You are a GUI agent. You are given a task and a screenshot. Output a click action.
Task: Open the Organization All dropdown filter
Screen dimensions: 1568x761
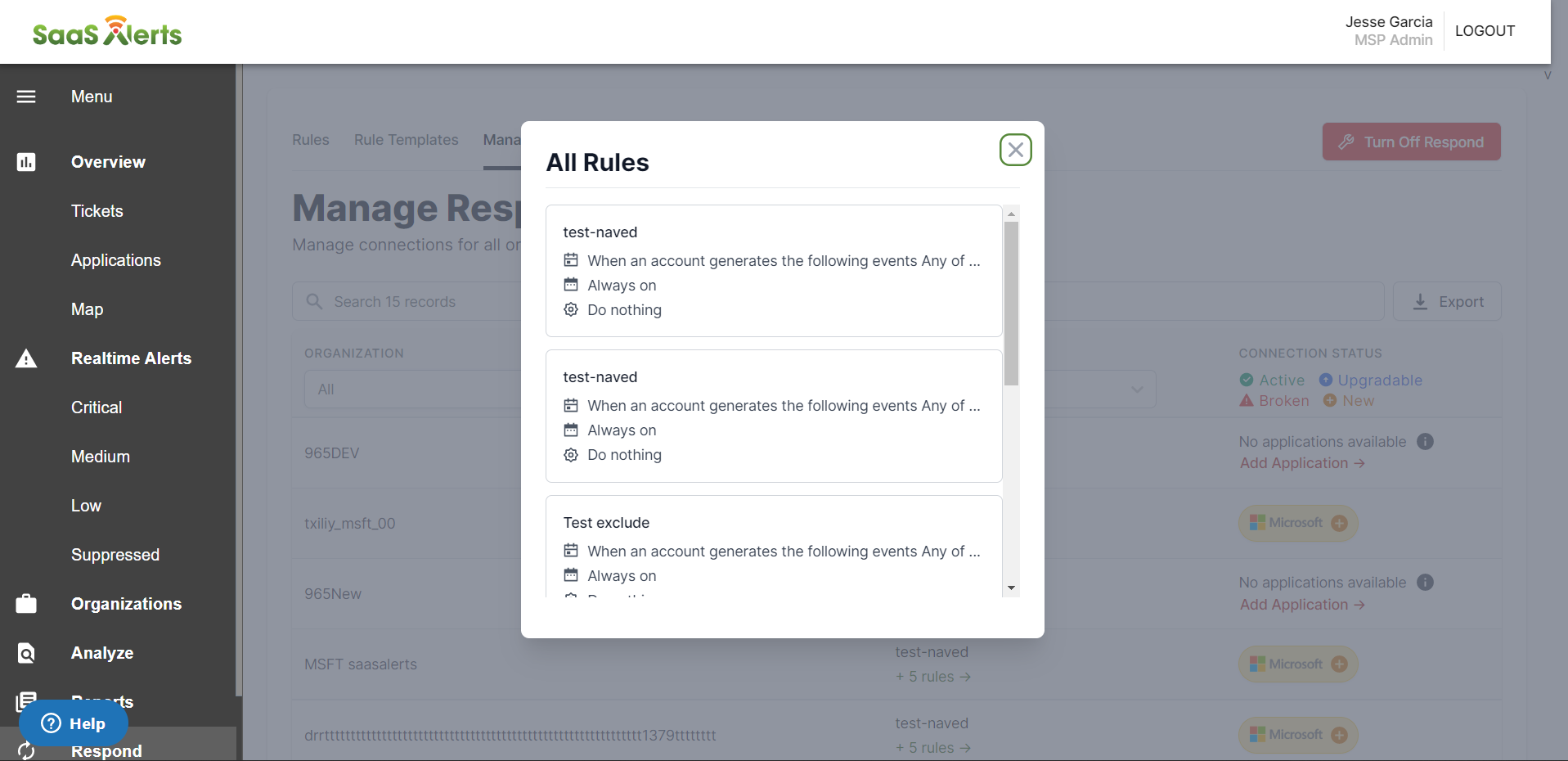pyautogui.click(x=413, y=390)
